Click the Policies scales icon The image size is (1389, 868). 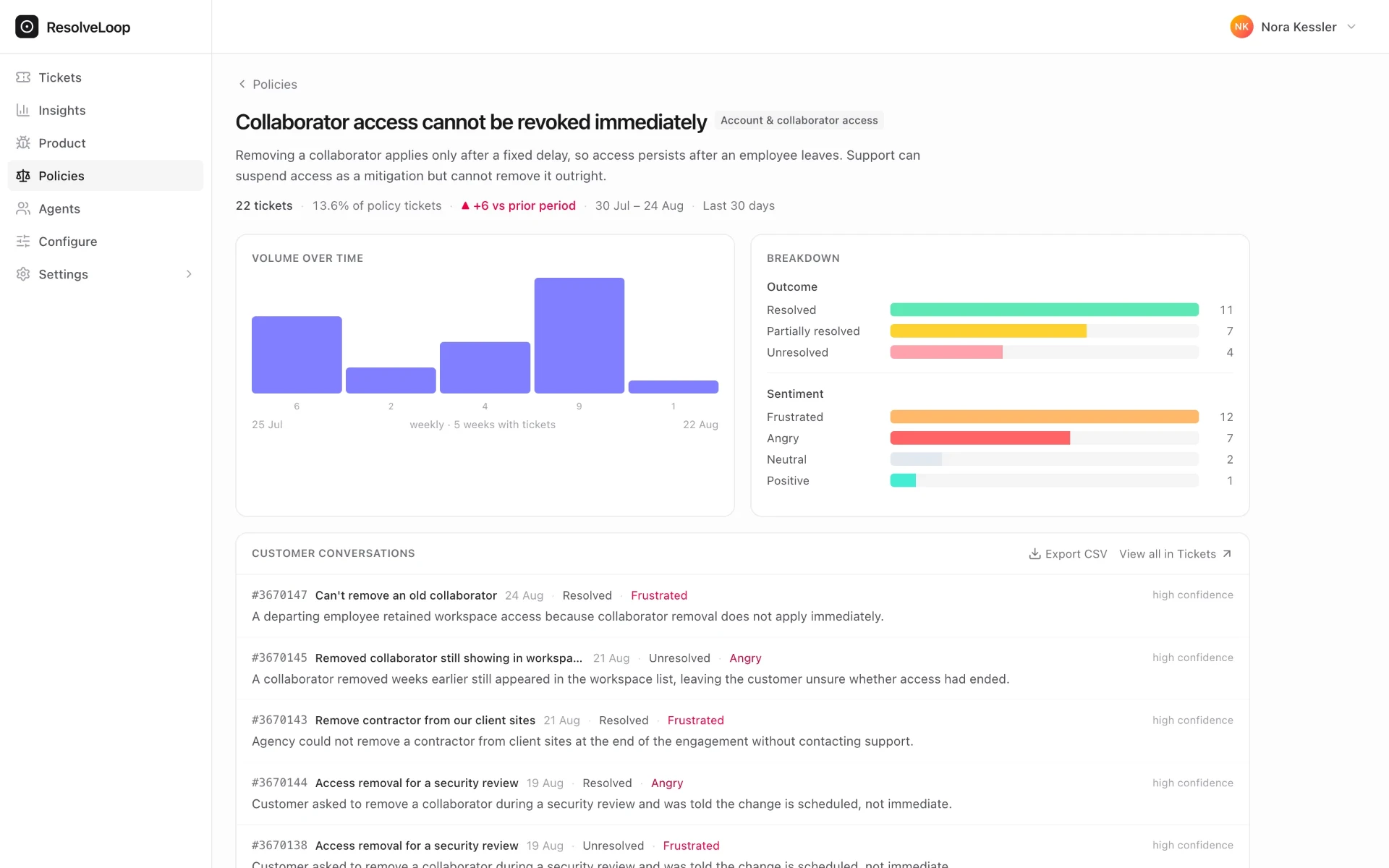tap(23, 176)
